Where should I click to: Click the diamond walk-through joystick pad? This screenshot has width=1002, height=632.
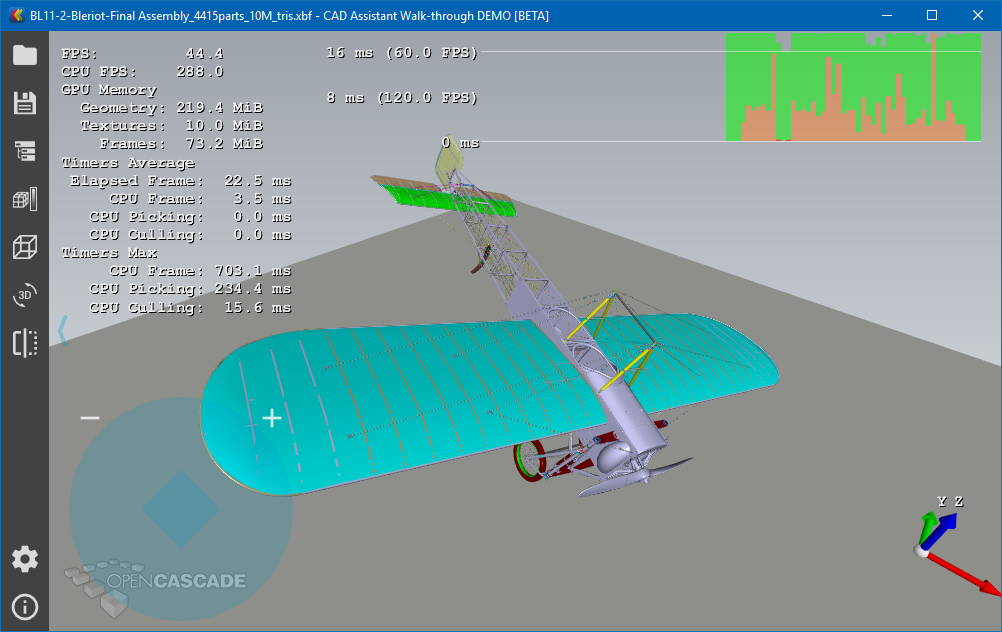click(x=180, y=509)
